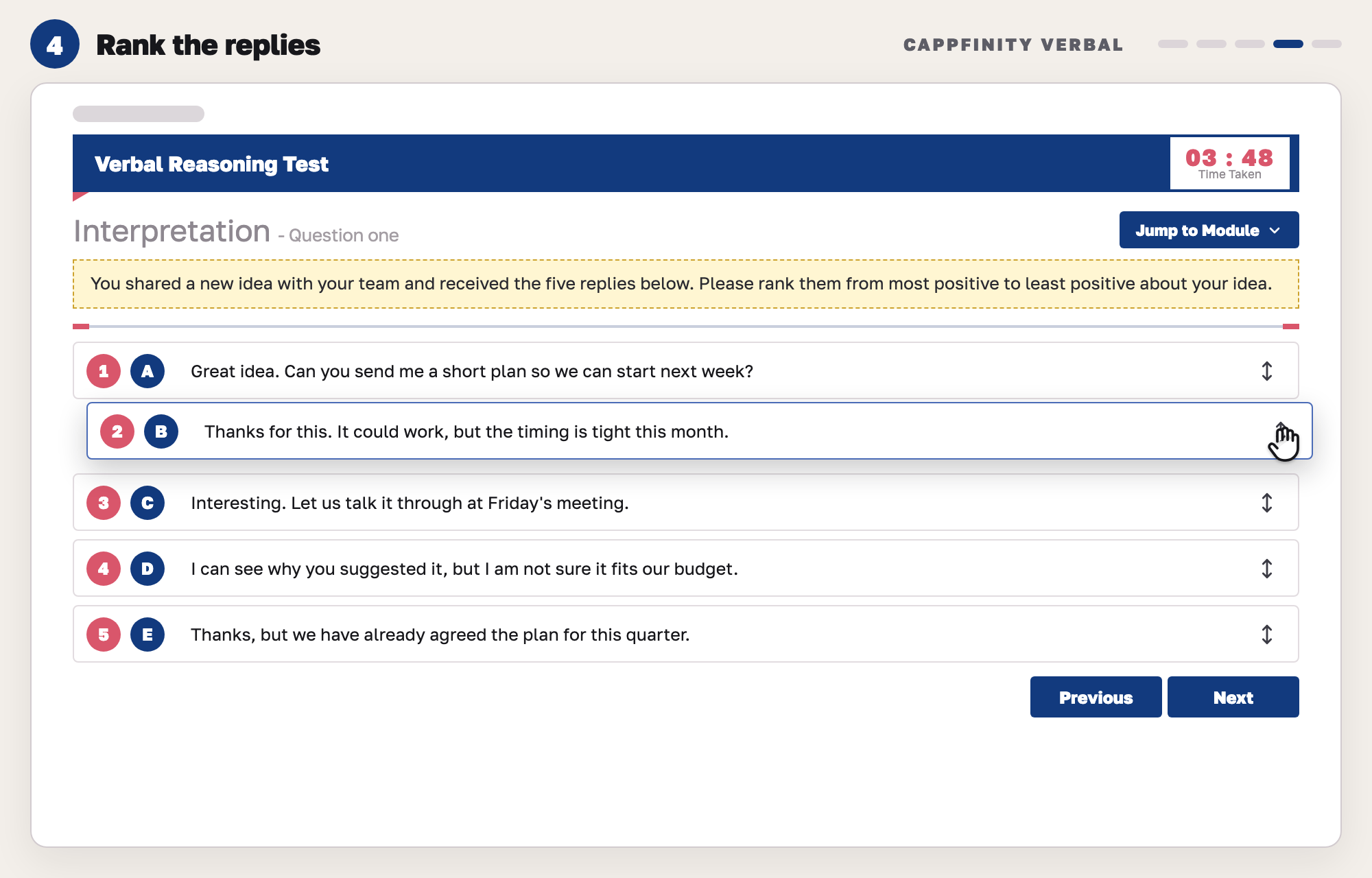Click letter badge A
This screenshot has height=878, width=1372.
point(147,371)
